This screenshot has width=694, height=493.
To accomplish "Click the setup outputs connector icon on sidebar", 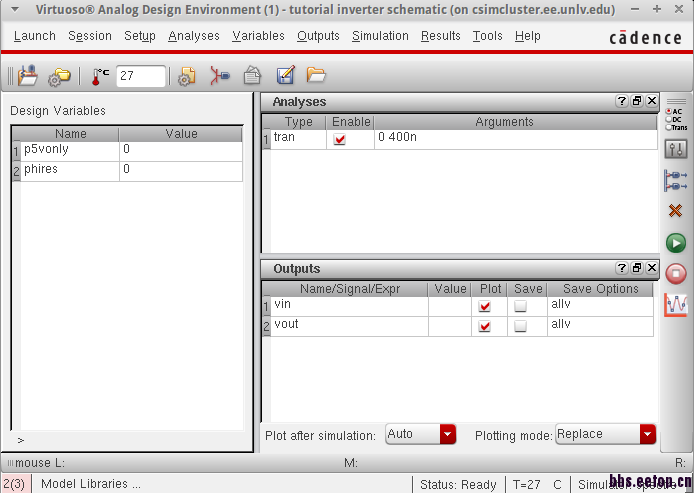I will coord(676,181).
